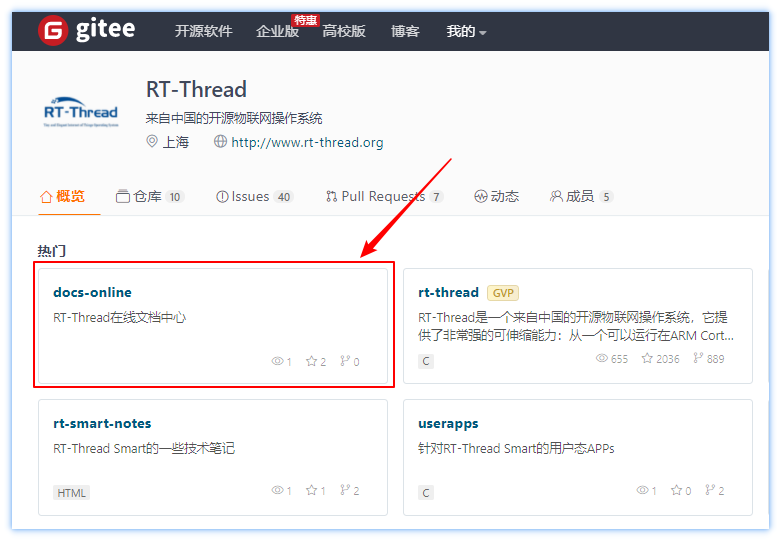Switch to the 成员 tab
781x541 pixels.
pos(581,196)
